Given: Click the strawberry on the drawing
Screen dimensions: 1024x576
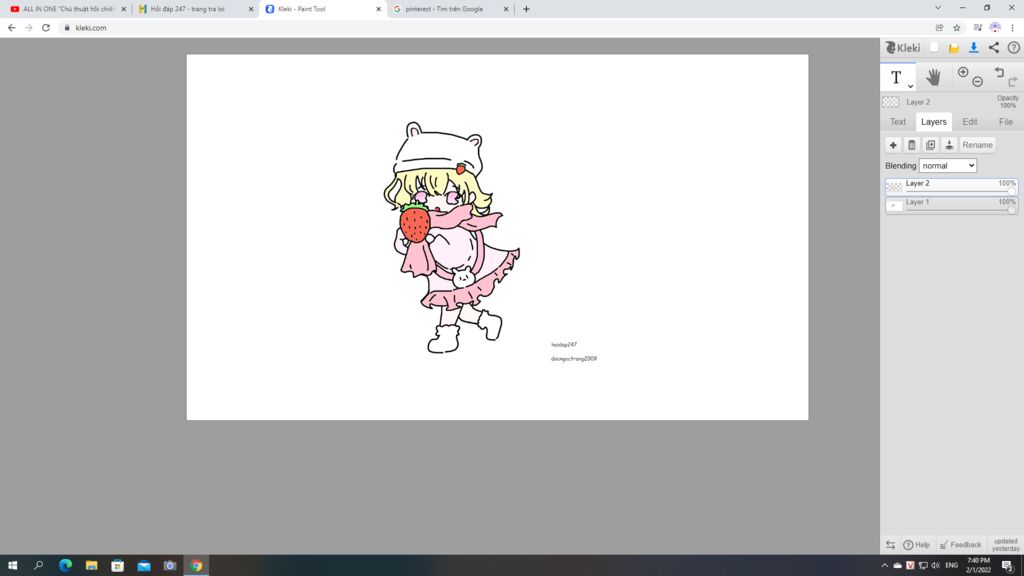Looking at the screenshot, I should (x=415, y=223).
